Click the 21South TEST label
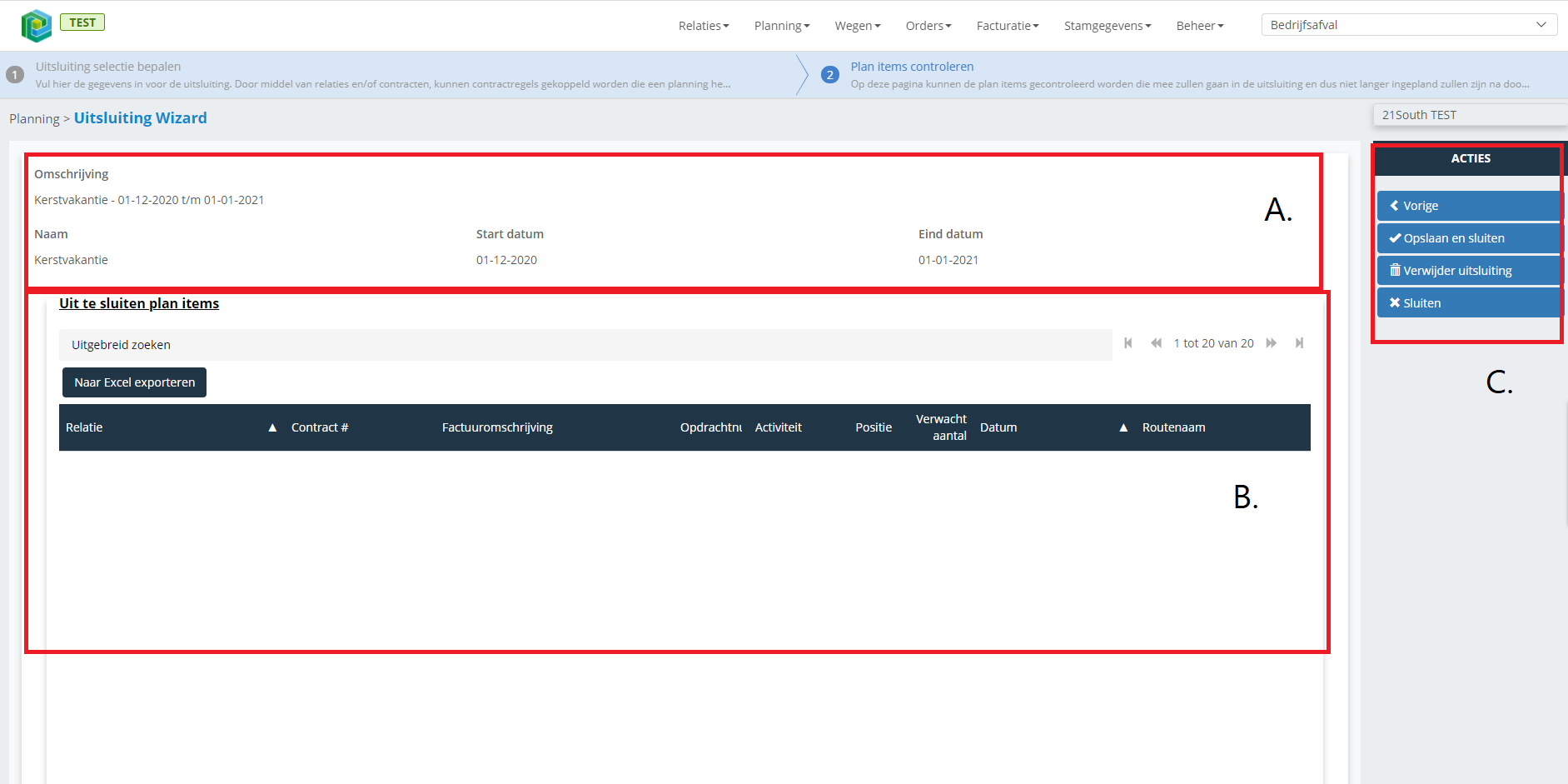 tap(1419, 115)
